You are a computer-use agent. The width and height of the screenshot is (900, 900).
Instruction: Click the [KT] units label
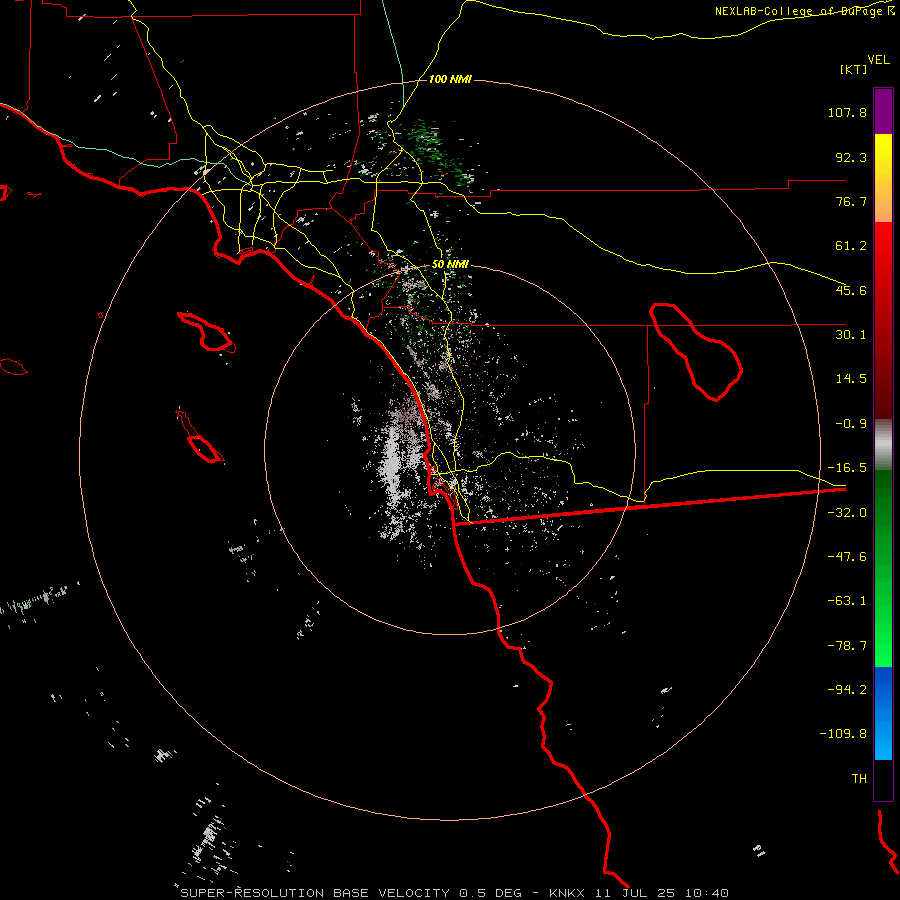854,69
